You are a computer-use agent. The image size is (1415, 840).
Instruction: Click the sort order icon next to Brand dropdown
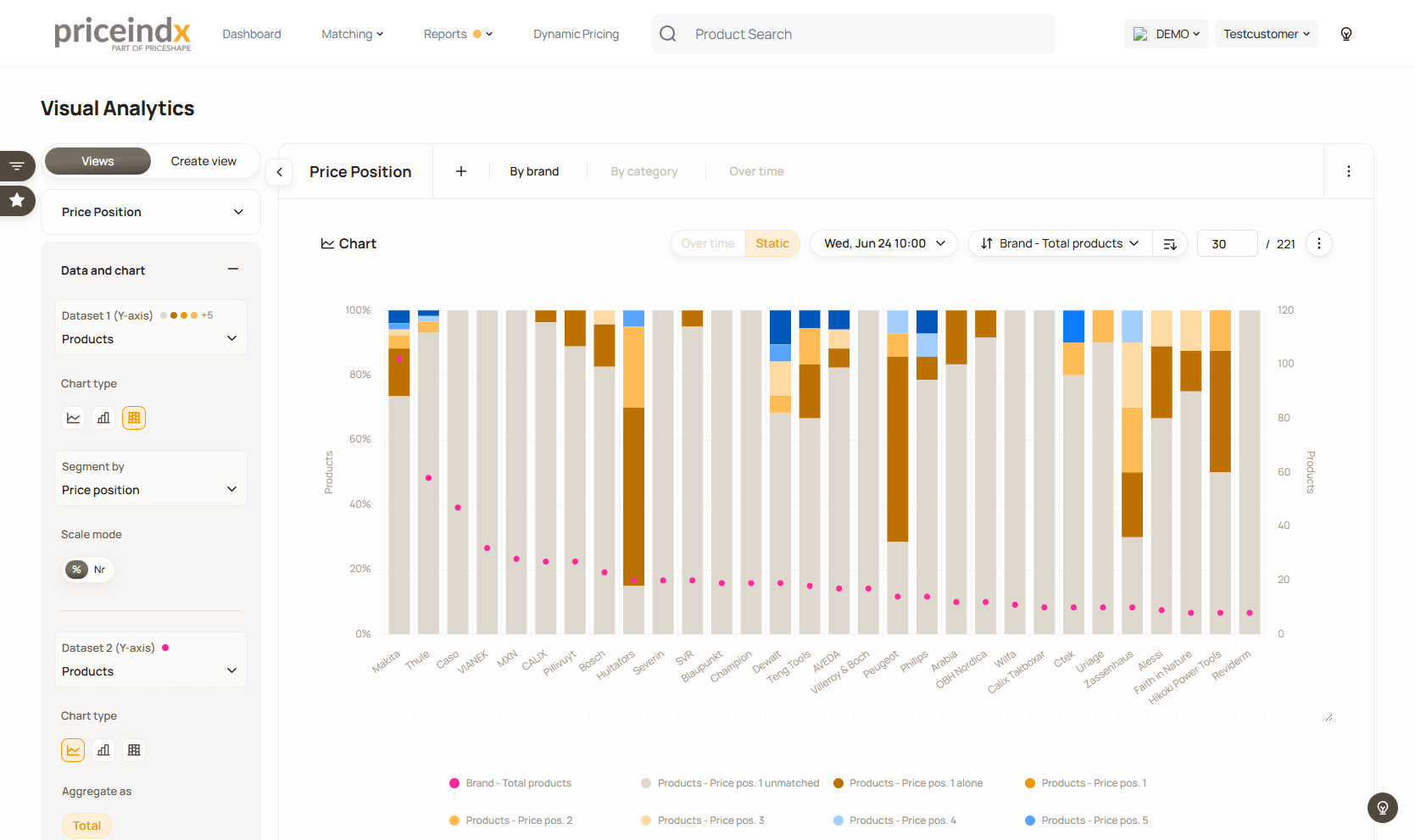pos(1170,244)
